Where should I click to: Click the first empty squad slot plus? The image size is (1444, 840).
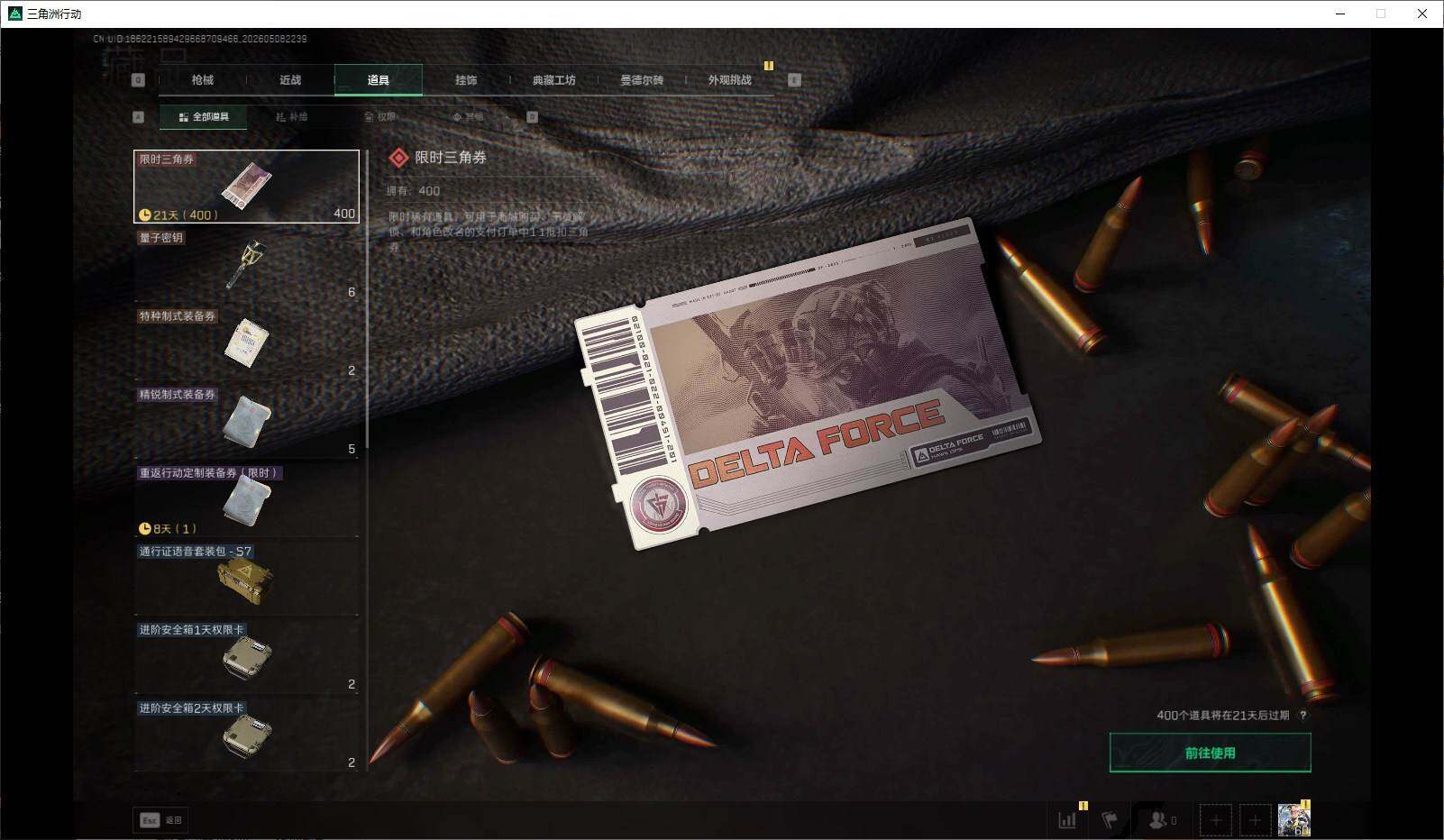1215,820
